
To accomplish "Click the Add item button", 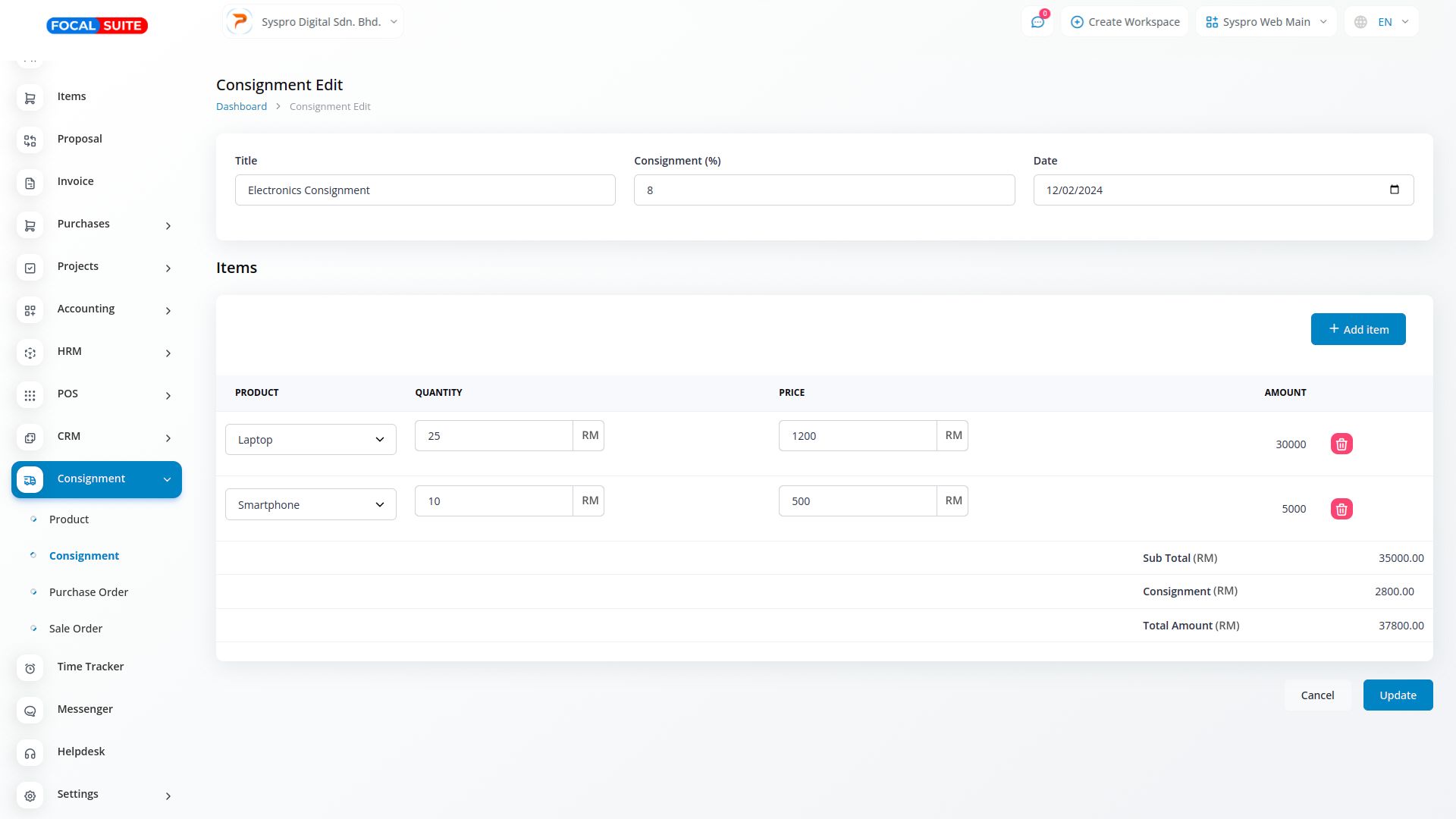I will point(1357,329).
